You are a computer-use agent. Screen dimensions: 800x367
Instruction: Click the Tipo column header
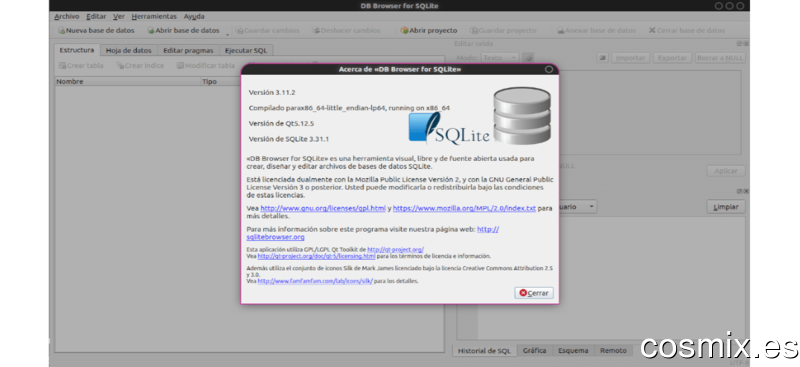click(220, 81)
